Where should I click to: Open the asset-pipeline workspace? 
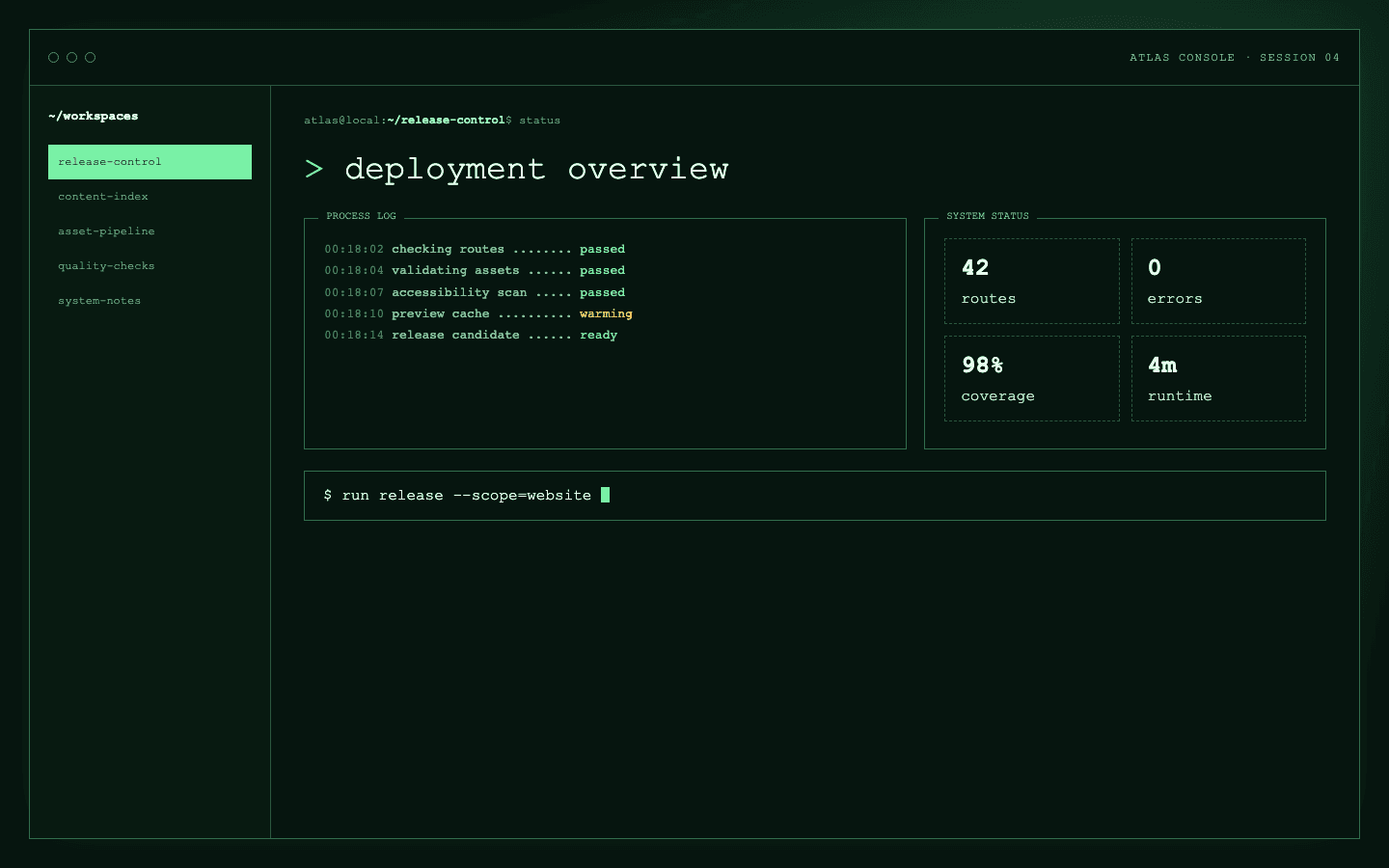150,231
